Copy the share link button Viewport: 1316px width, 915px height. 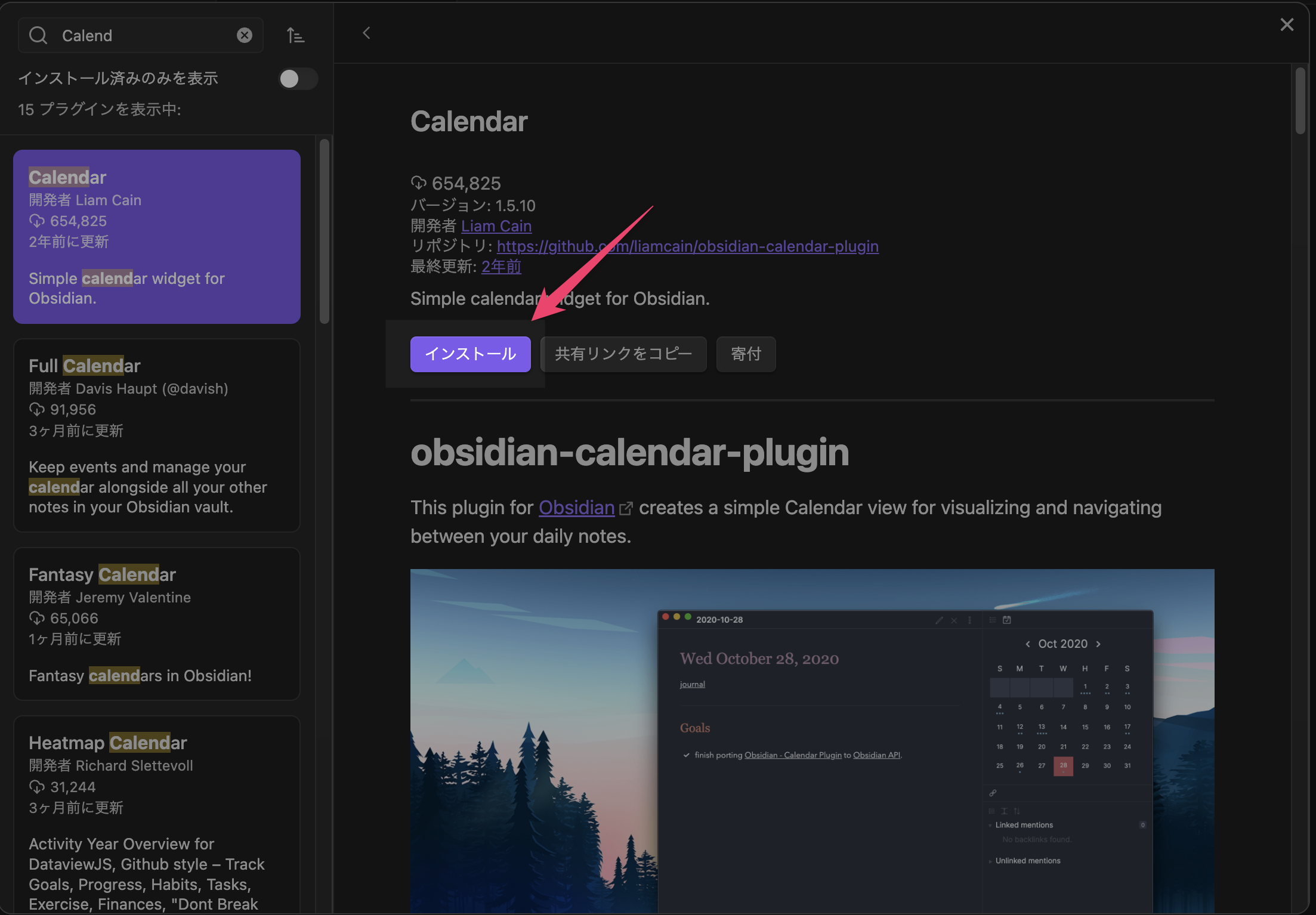click(623, 354)
